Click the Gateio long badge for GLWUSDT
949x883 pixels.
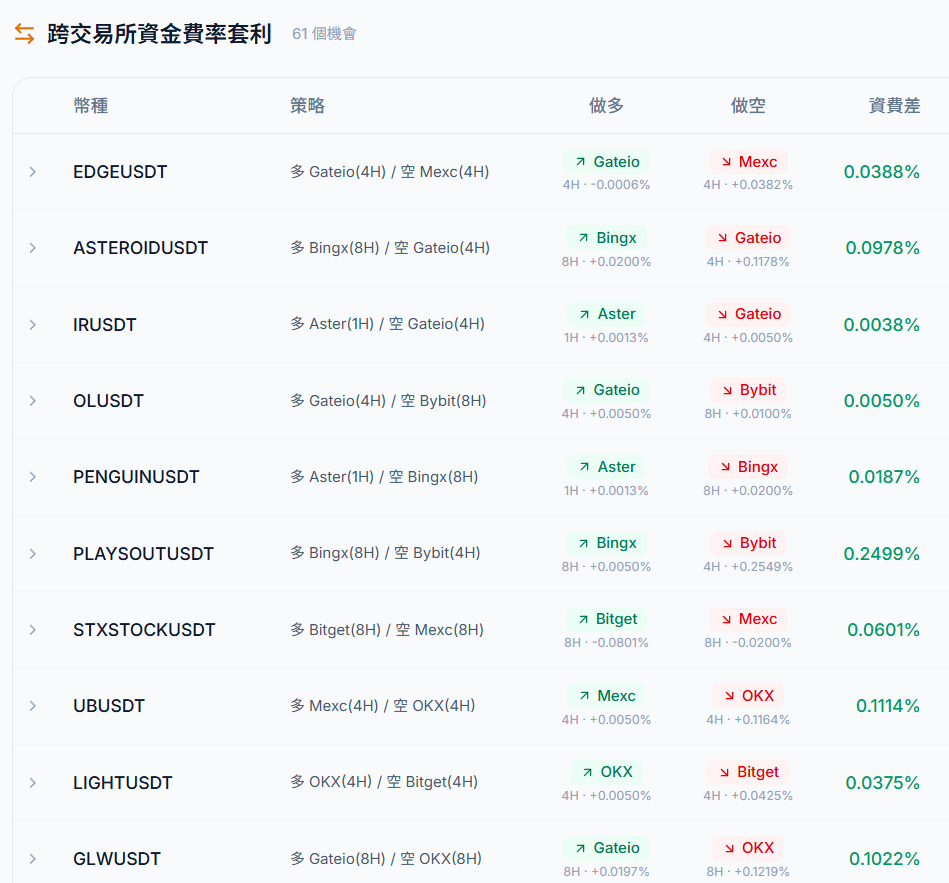606,848
